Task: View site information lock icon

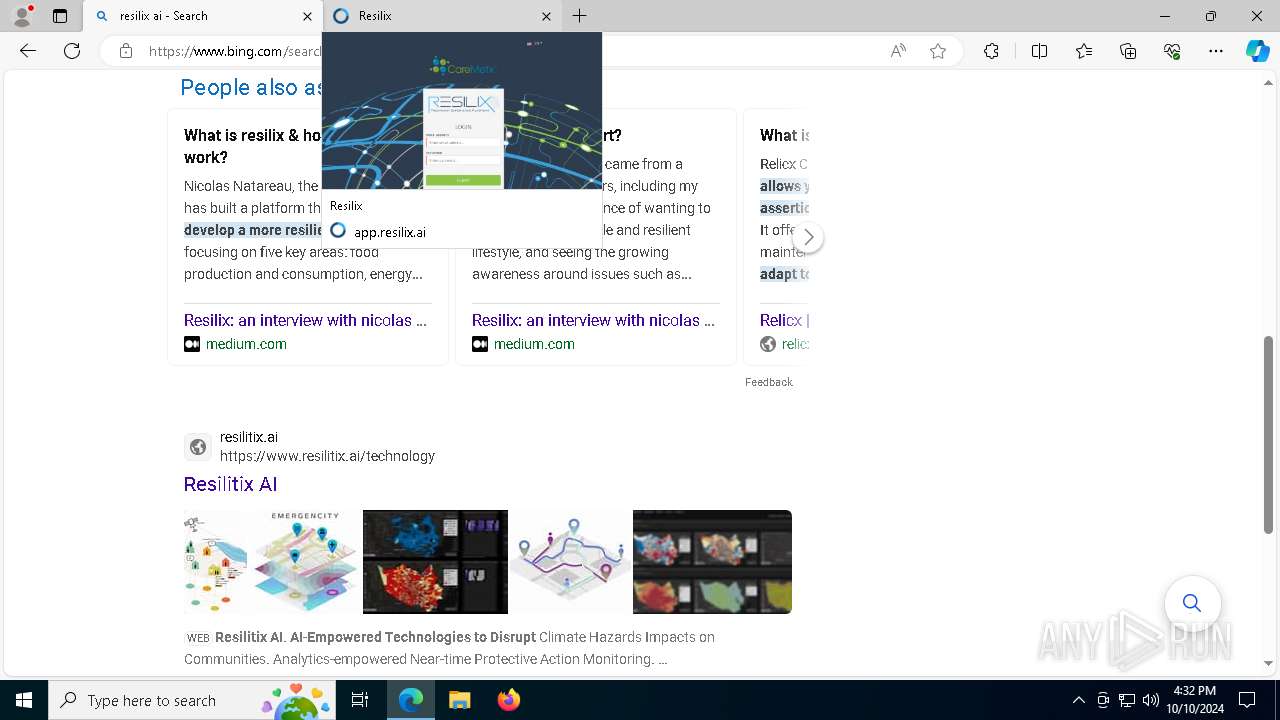Action: click(126, 51)
